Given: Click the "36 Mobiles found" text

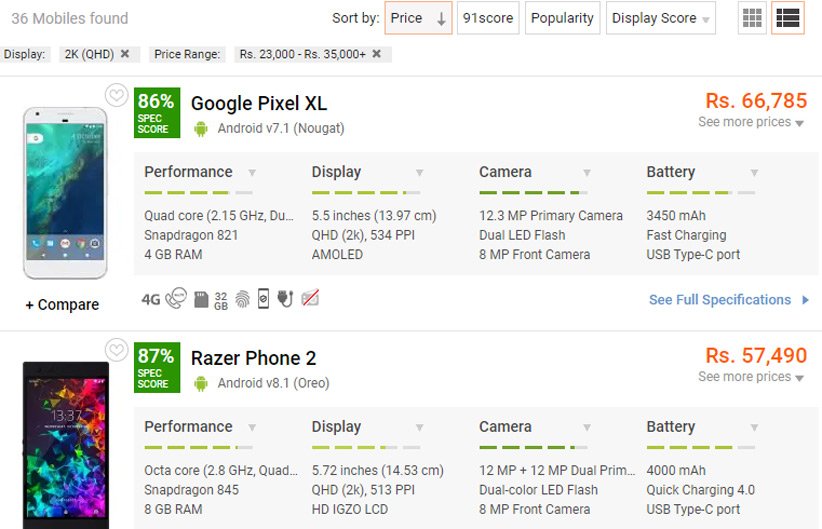Looking at the screenshot, I should [x=70, y=18].
